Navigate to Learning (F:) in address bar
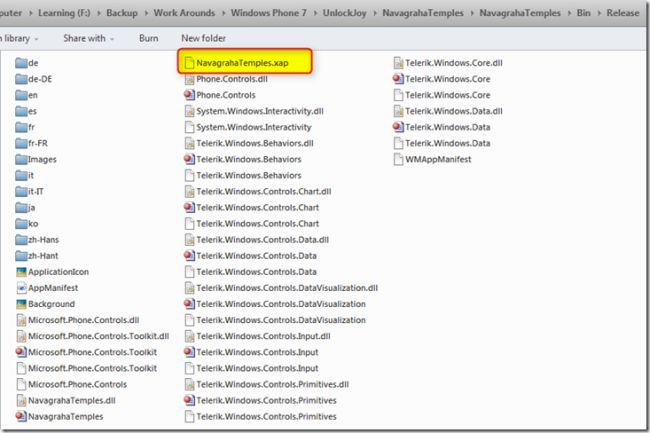Image resolution: width=650 pixels, height=433 pixels. 64,13
